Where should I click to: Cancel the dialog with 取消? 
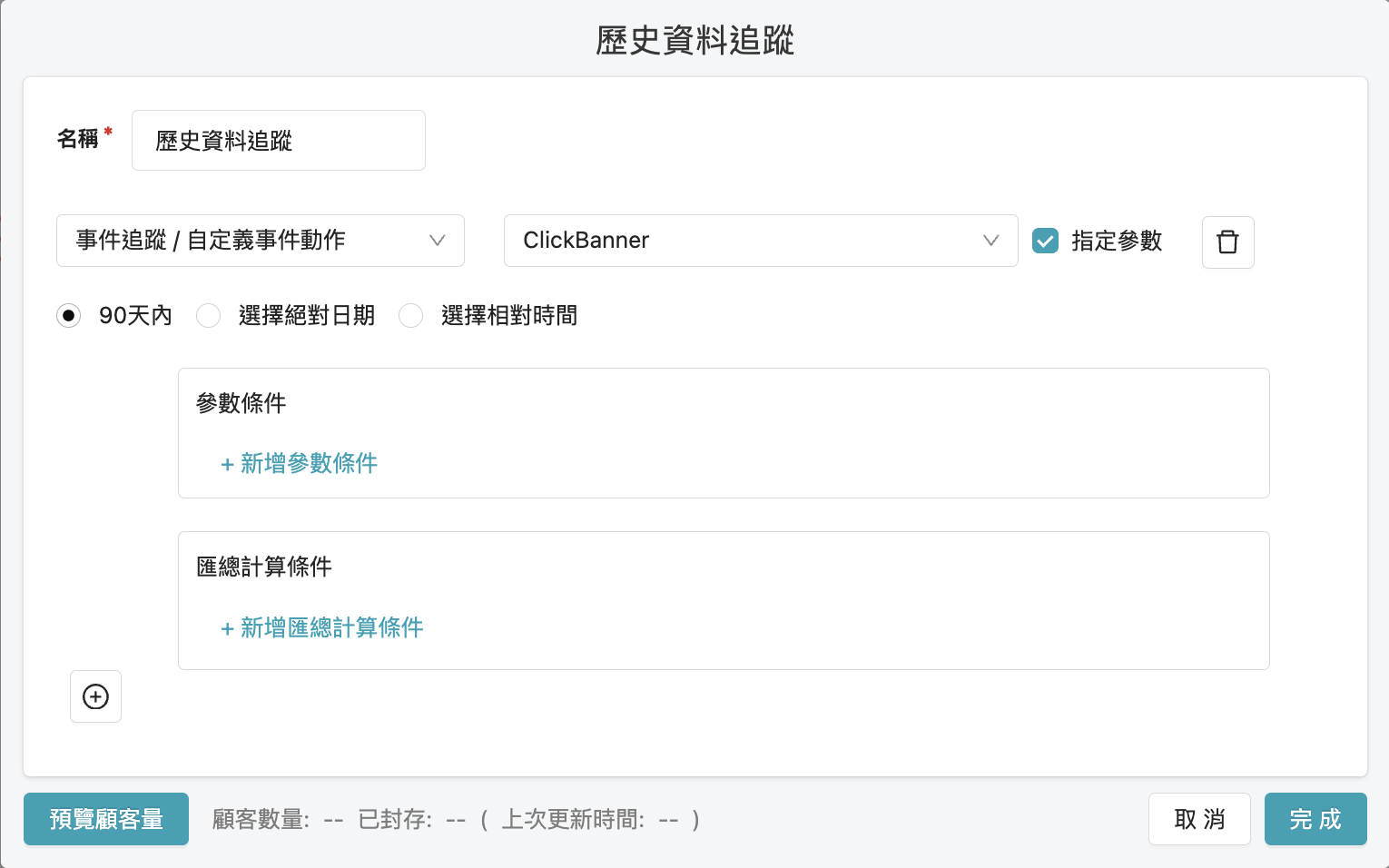(x=1199, y=819)
